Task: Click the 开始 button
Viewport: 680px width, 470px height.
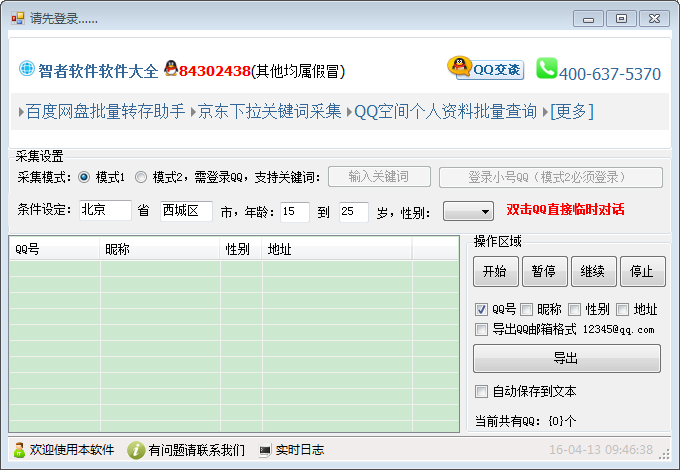Action: [495, 271]
